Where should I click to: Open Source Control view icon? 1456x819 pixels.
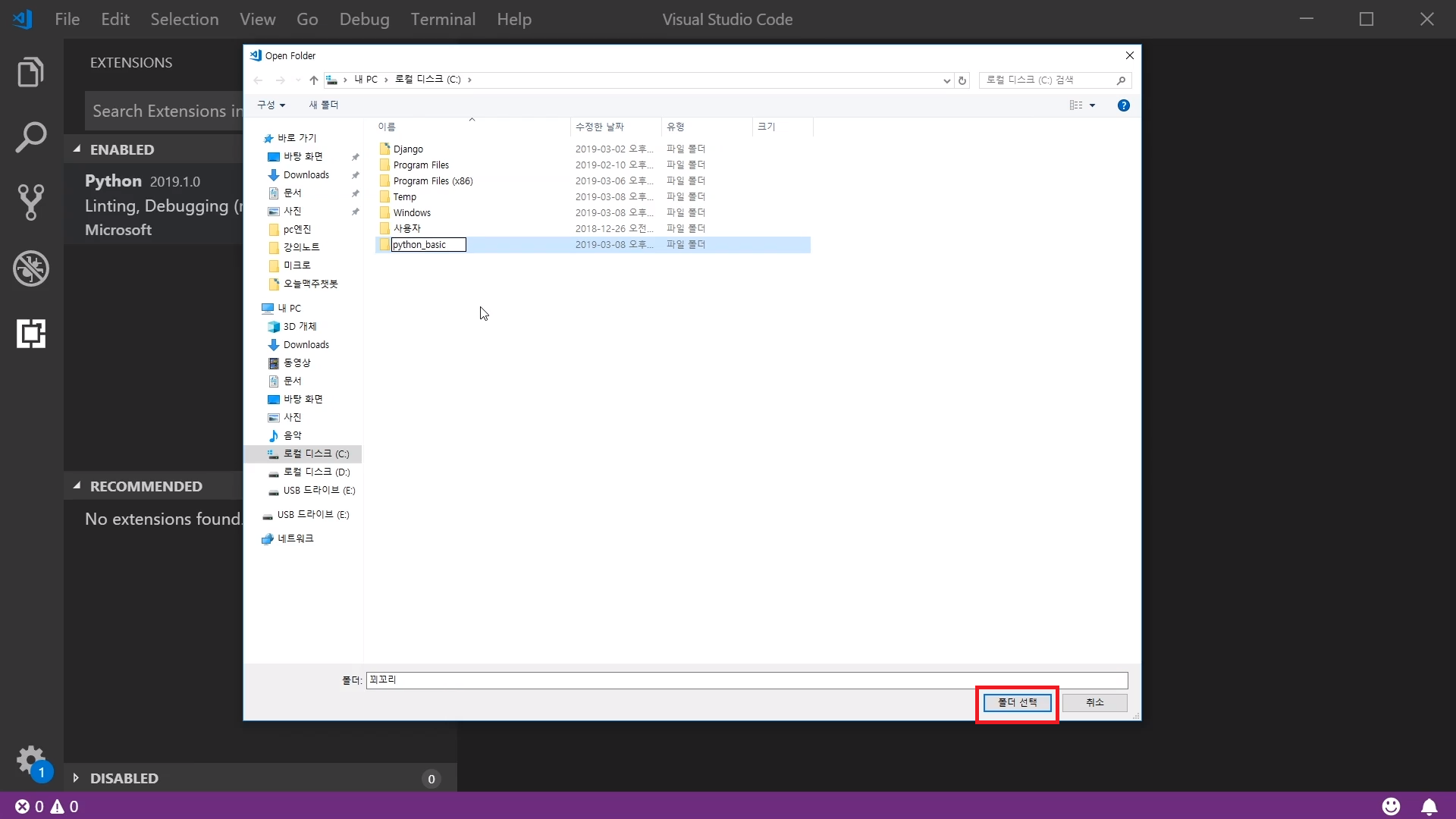point(31,202)
